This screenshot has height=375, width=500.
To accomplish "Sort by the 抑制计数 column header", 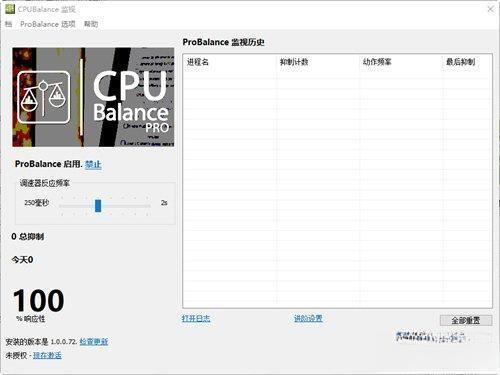I will coord(294,62).
